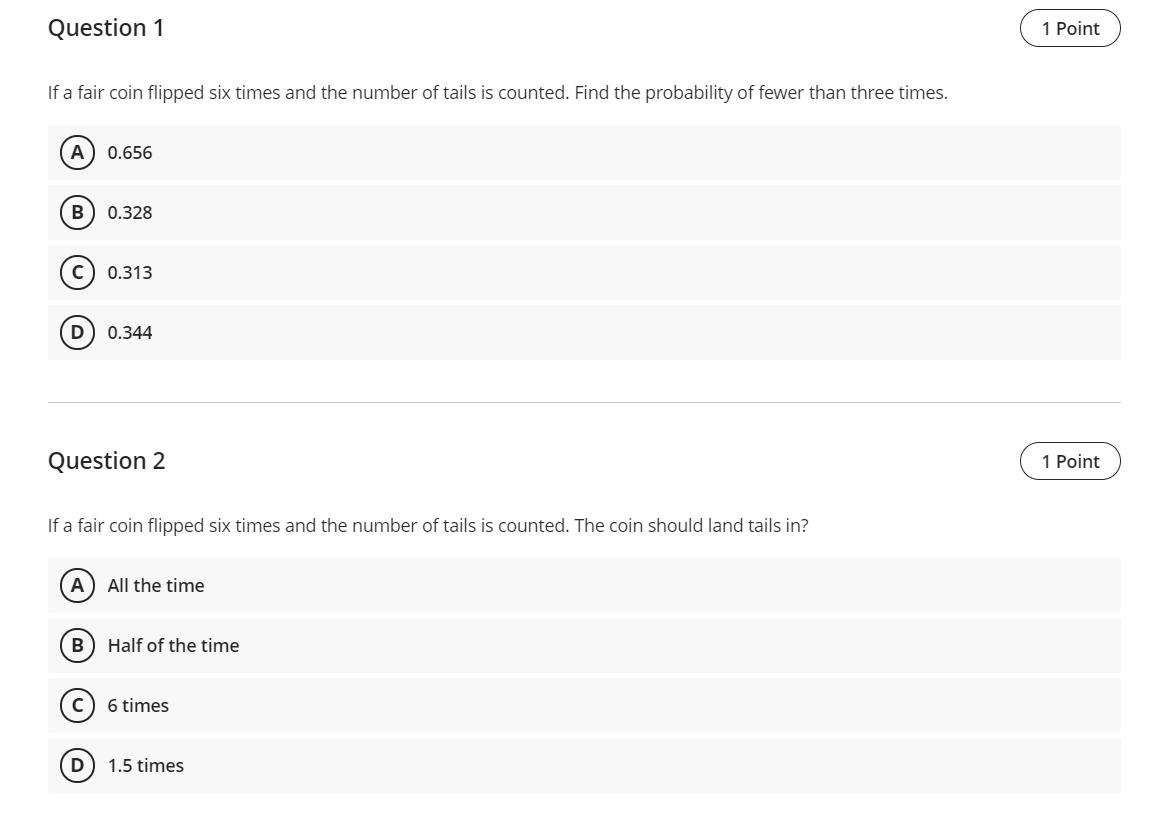
Task: Click the Question 1 heading
Action: (107, 28)
